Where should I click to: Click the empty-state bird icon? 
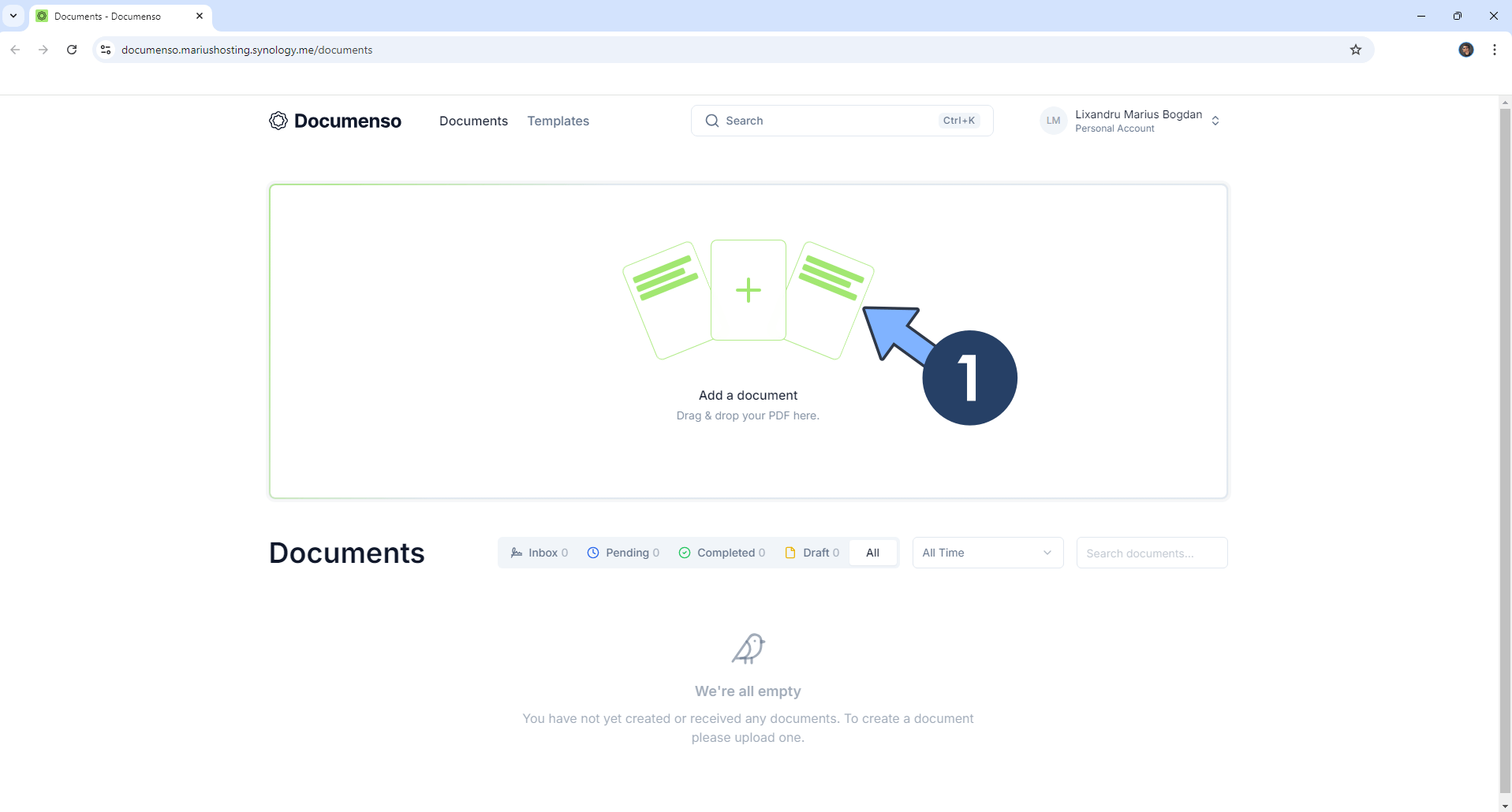749,649
